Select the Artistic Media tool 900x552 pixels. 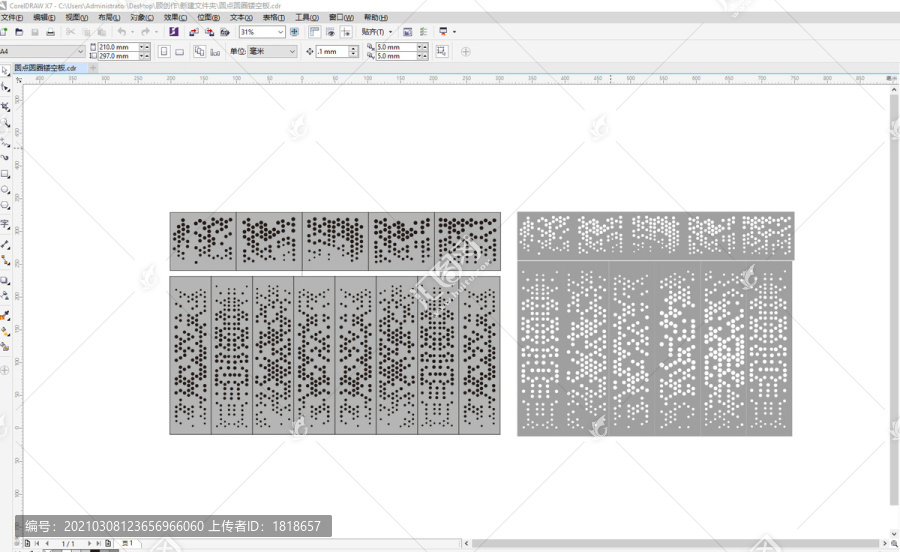coord(5,157)
